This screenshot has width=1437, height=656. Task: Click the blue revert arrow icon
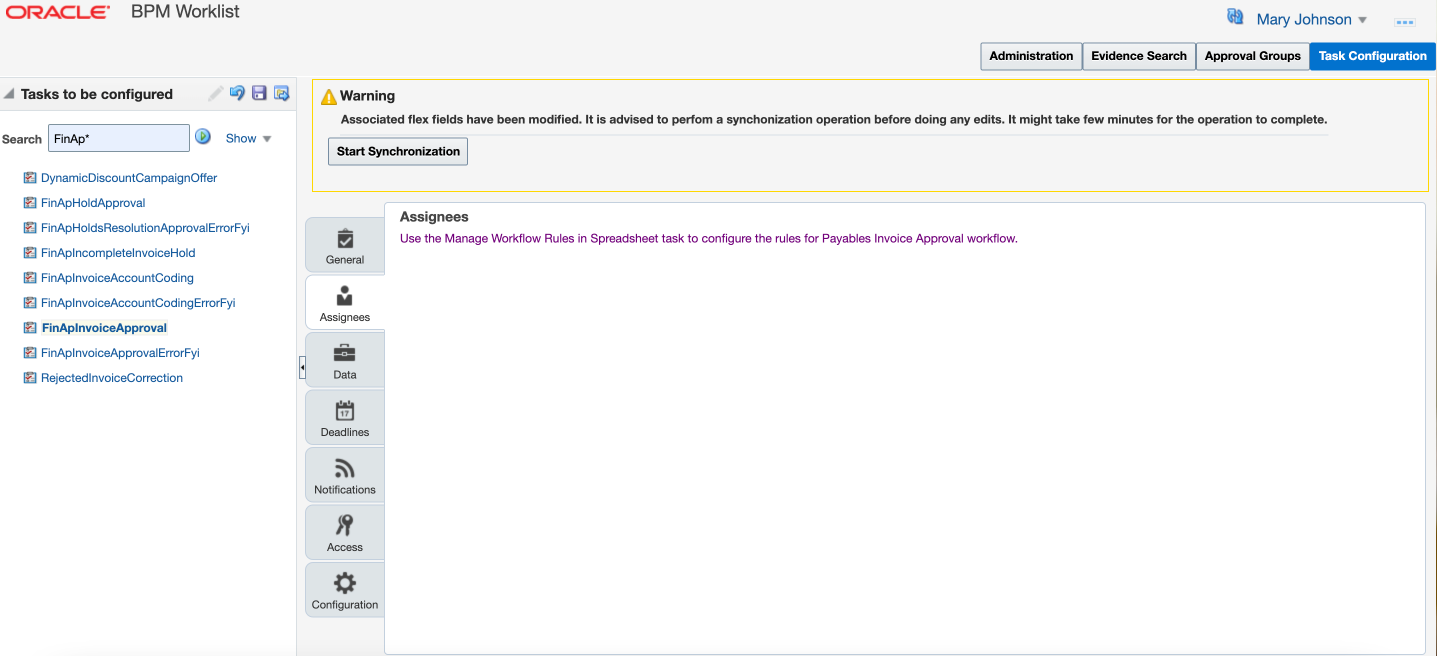(x=237, y=93)
